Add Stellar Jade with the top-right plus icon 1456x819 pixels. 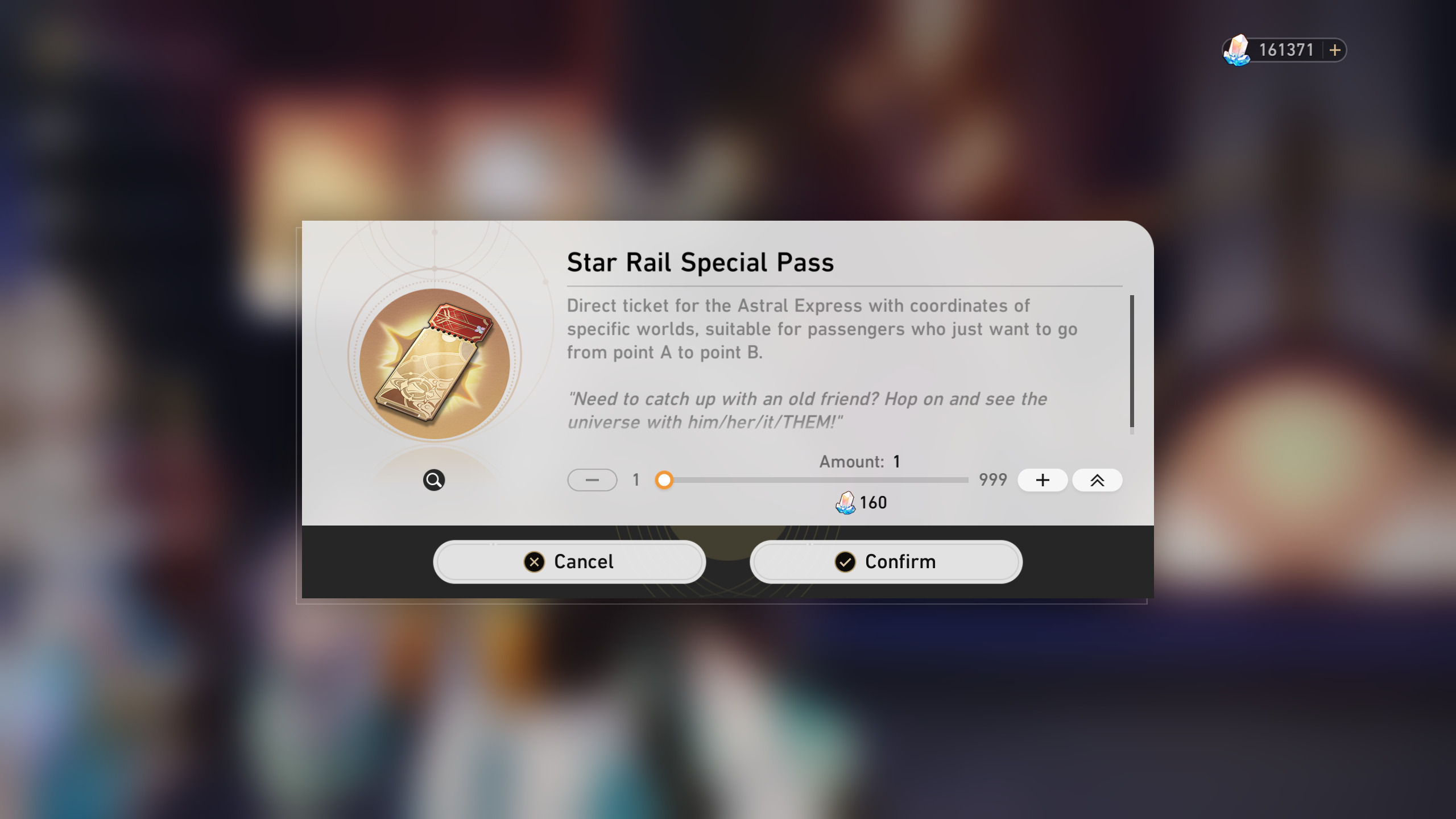(x=1335, y=50)
